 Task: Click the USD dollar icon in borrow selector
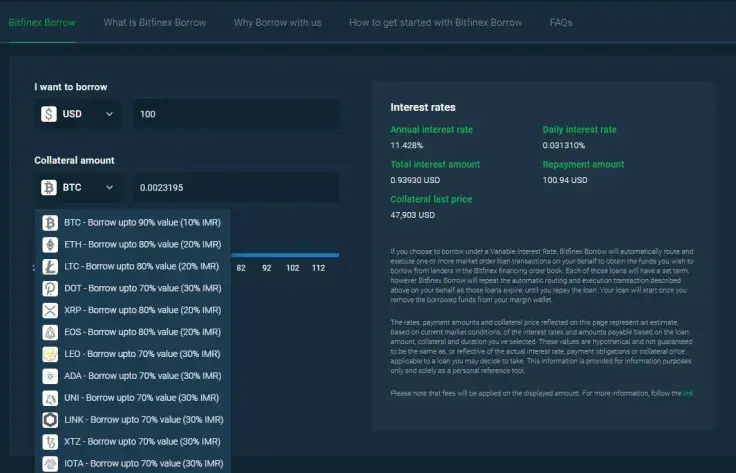[49, 114]
